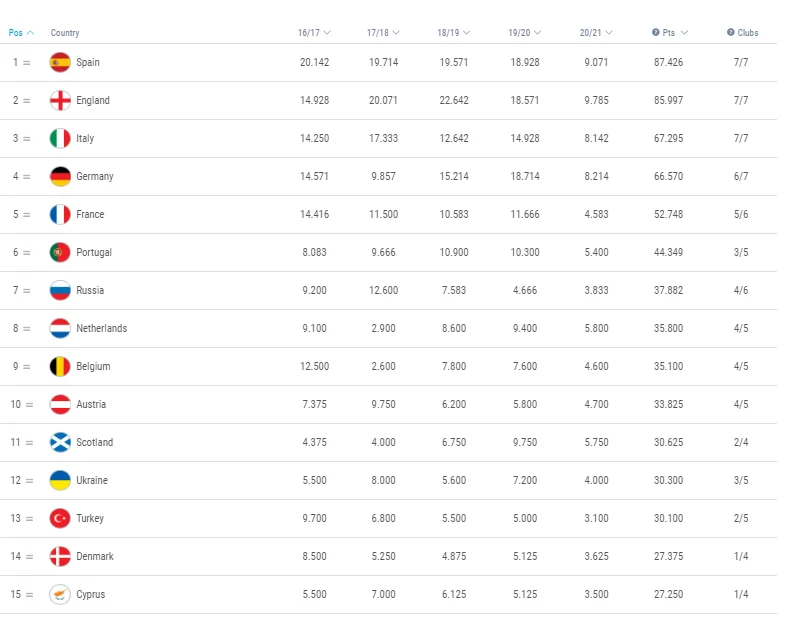Sort by the 20/21 season column
792x617 pixels.
[596, 33]
